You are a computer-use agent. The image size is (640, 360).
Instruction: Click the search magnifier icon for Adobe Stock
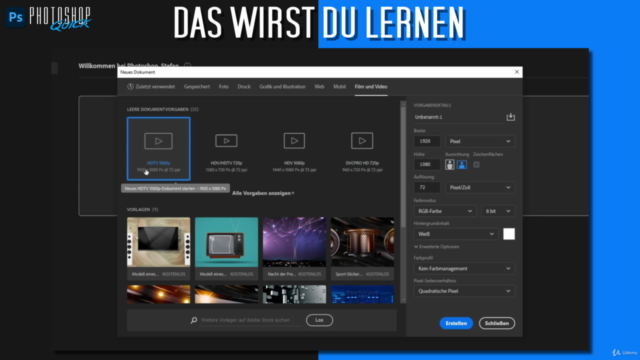coord(194,320)
